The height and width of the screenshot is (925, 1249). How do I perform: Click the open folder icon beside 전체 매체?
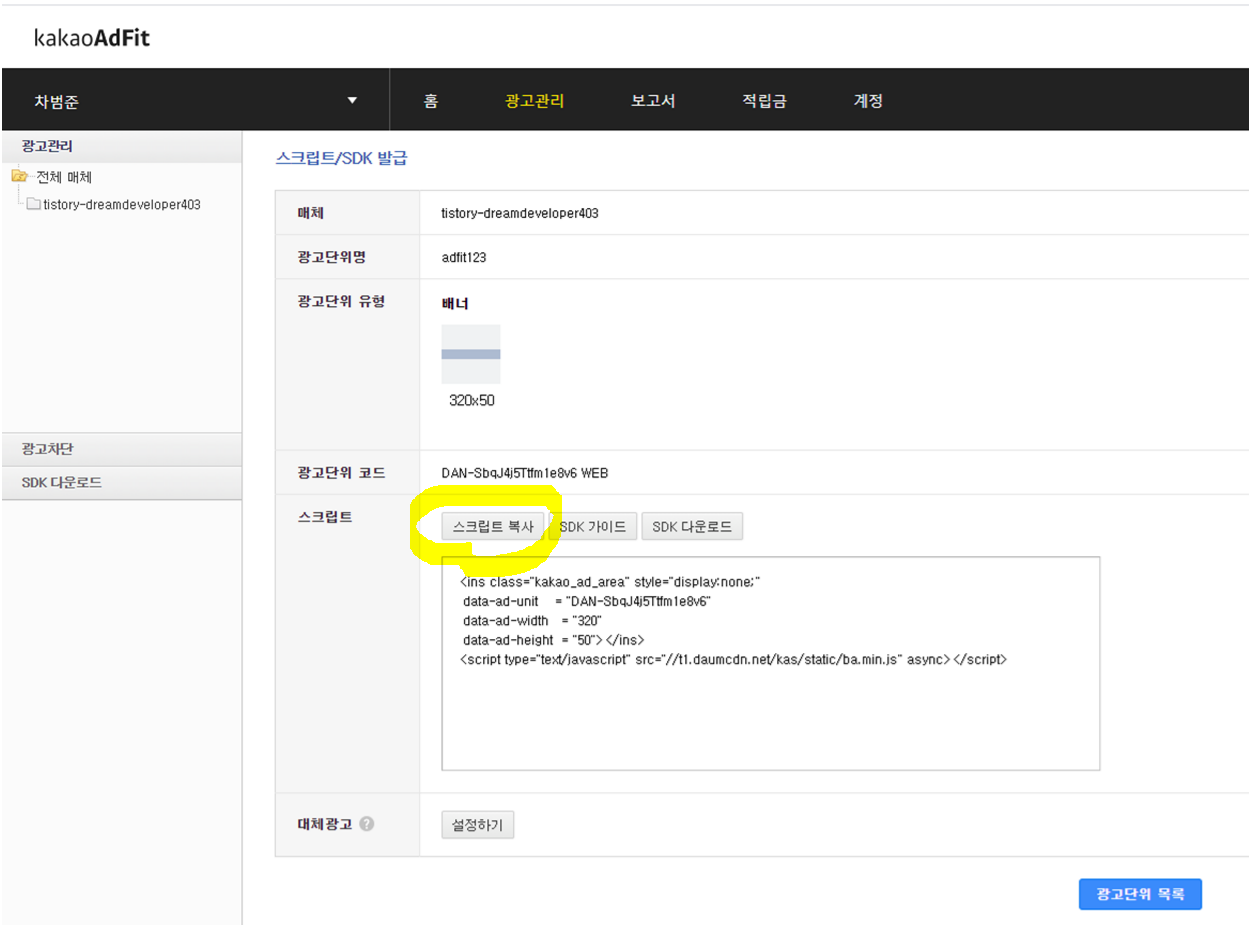tap(20, 177)
